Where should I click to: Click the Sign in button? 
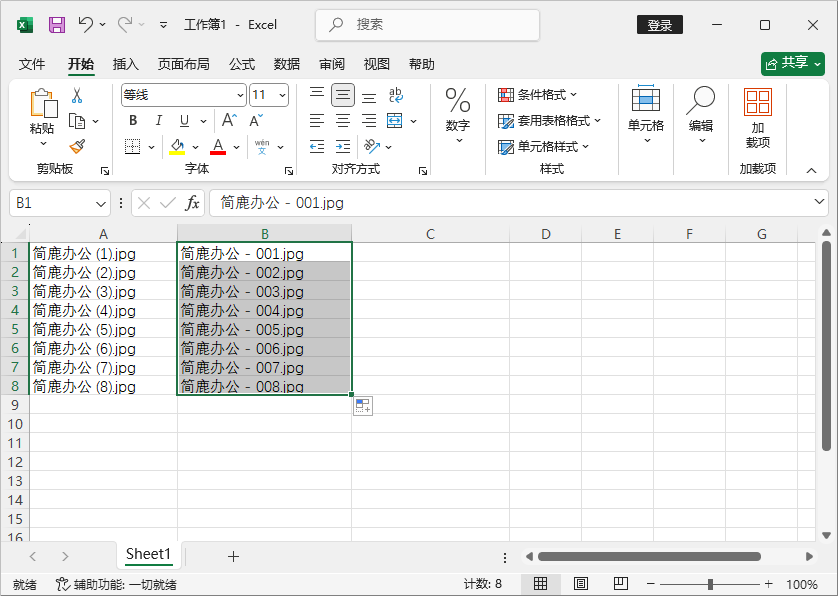pyautogui.click(x=659, y=25)
